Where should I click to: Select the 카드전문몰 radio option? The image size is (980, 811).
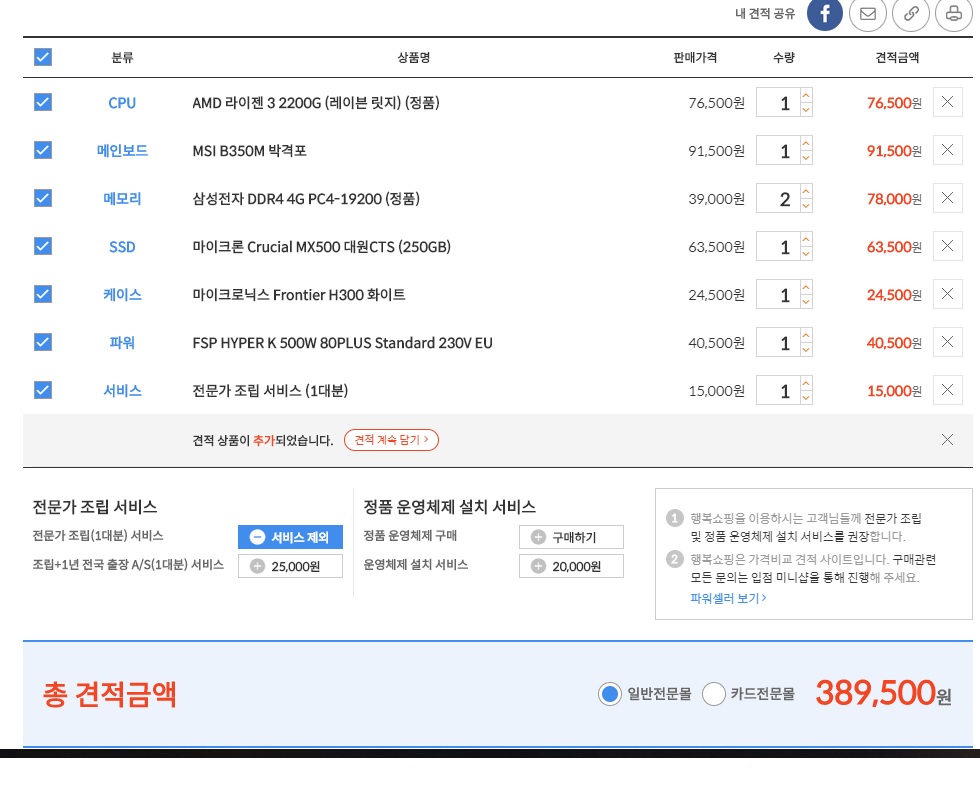click(x=714, y=694)
